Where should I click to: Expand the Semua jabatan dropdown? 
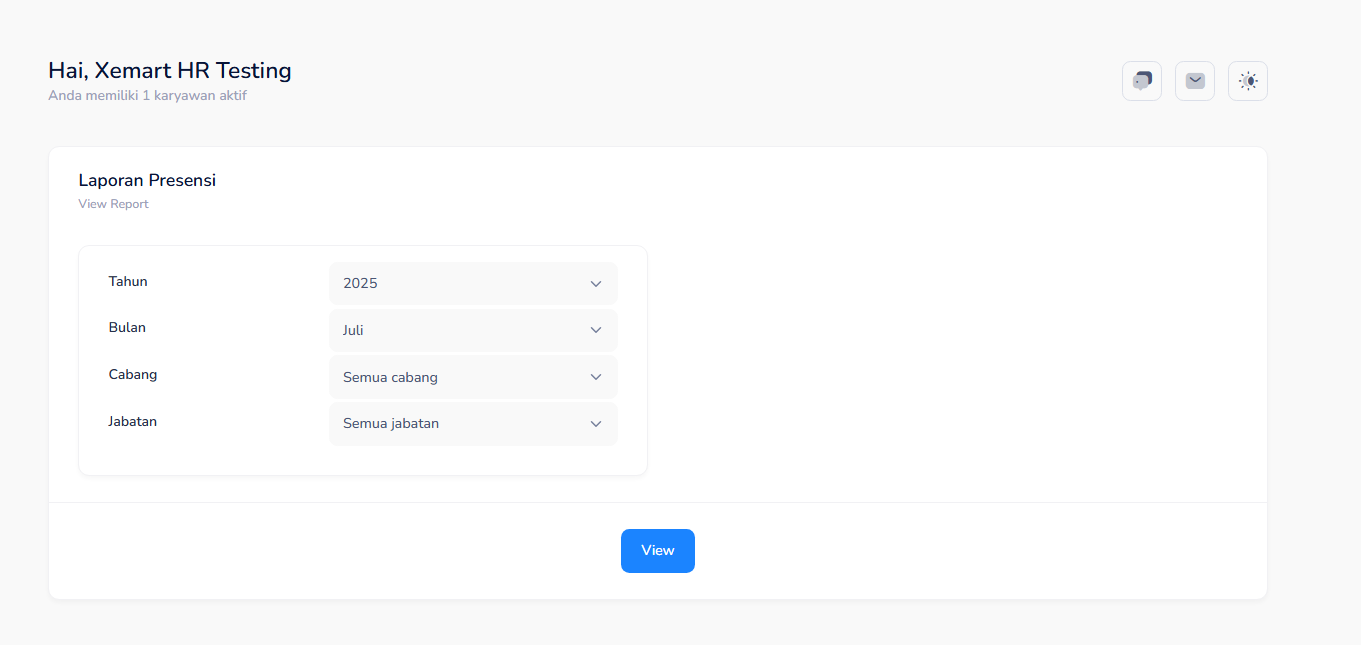pyautogui.click(x=472, y=424)
